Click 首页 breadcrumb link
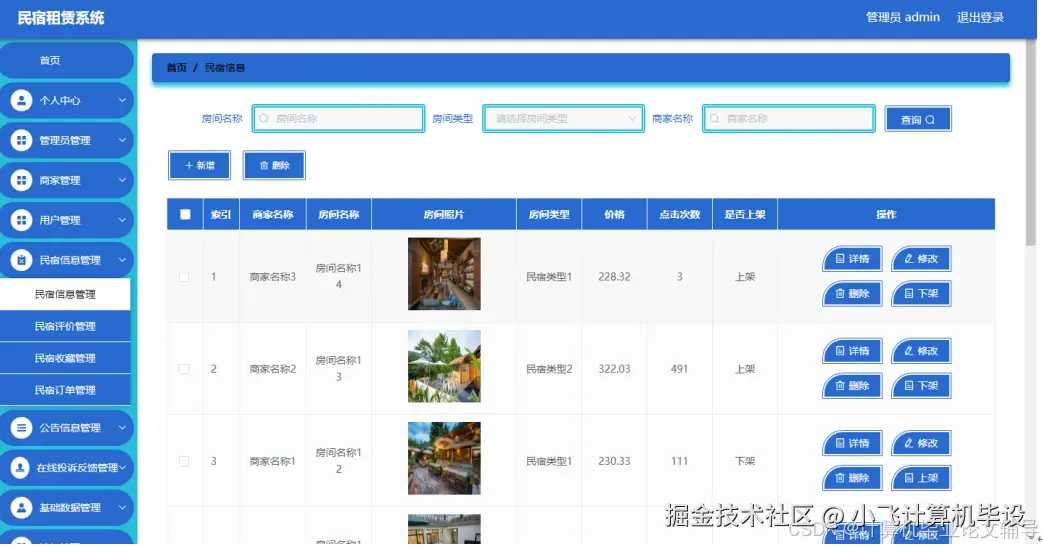The width and height of the screenshot is (1043, 547). point(176,68)
